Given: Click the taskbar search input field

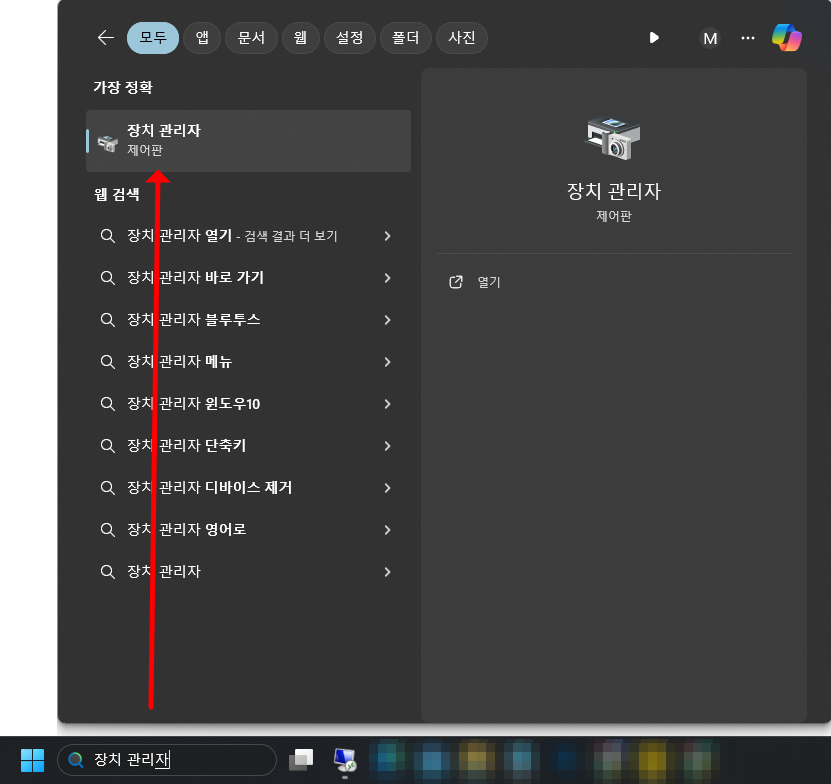Looking at the screenshot, I should tap(165, 760).
